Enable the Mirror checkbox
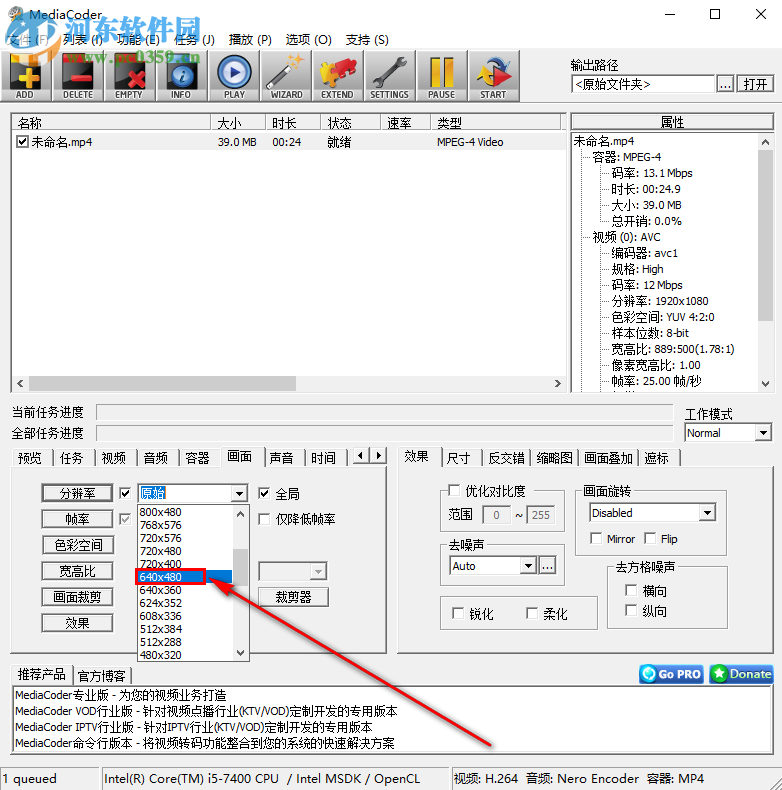 tap(596, 539)
